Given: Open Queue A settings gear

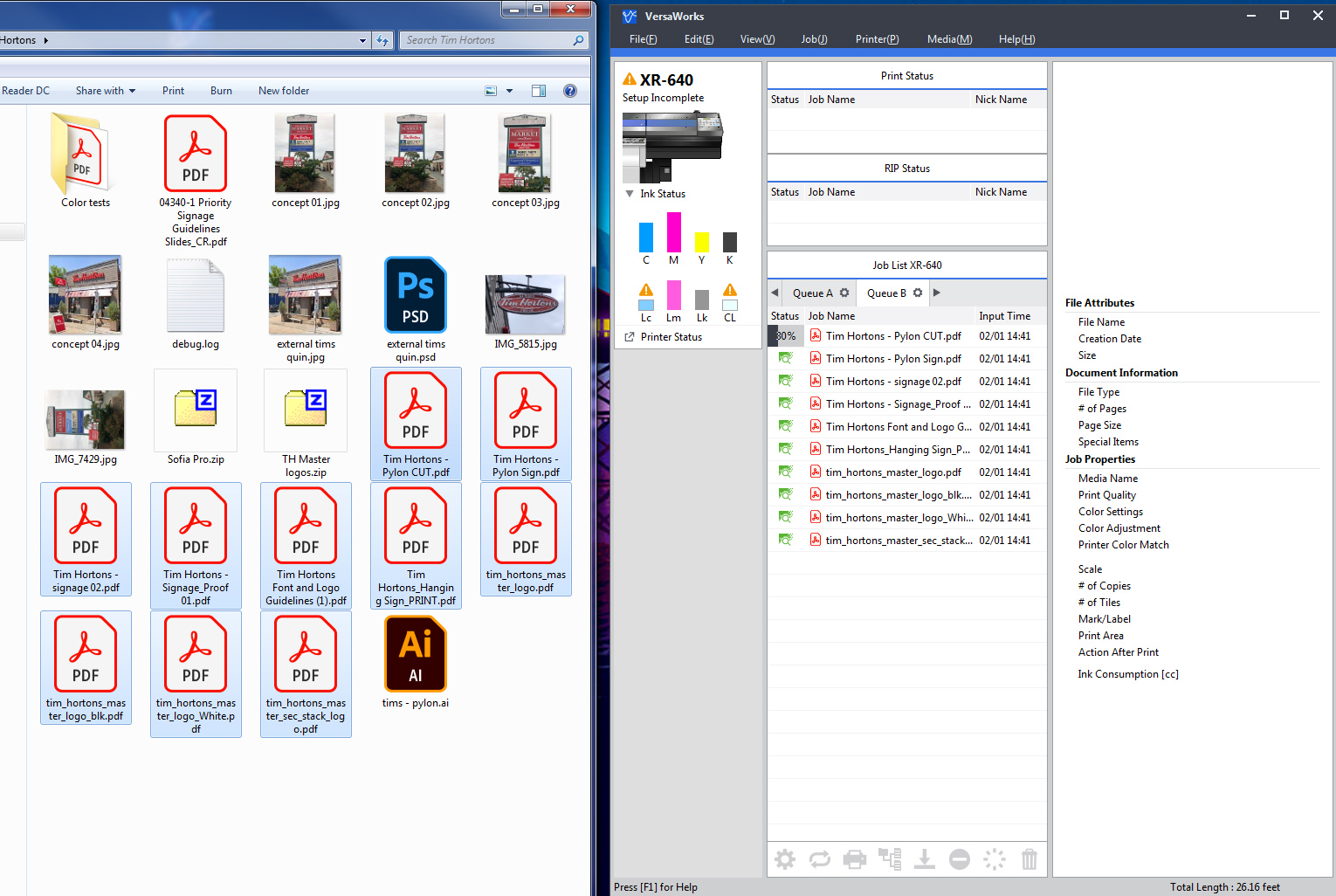Looking at the screenshot, I should pyautogui.click(x=844, y=293).
